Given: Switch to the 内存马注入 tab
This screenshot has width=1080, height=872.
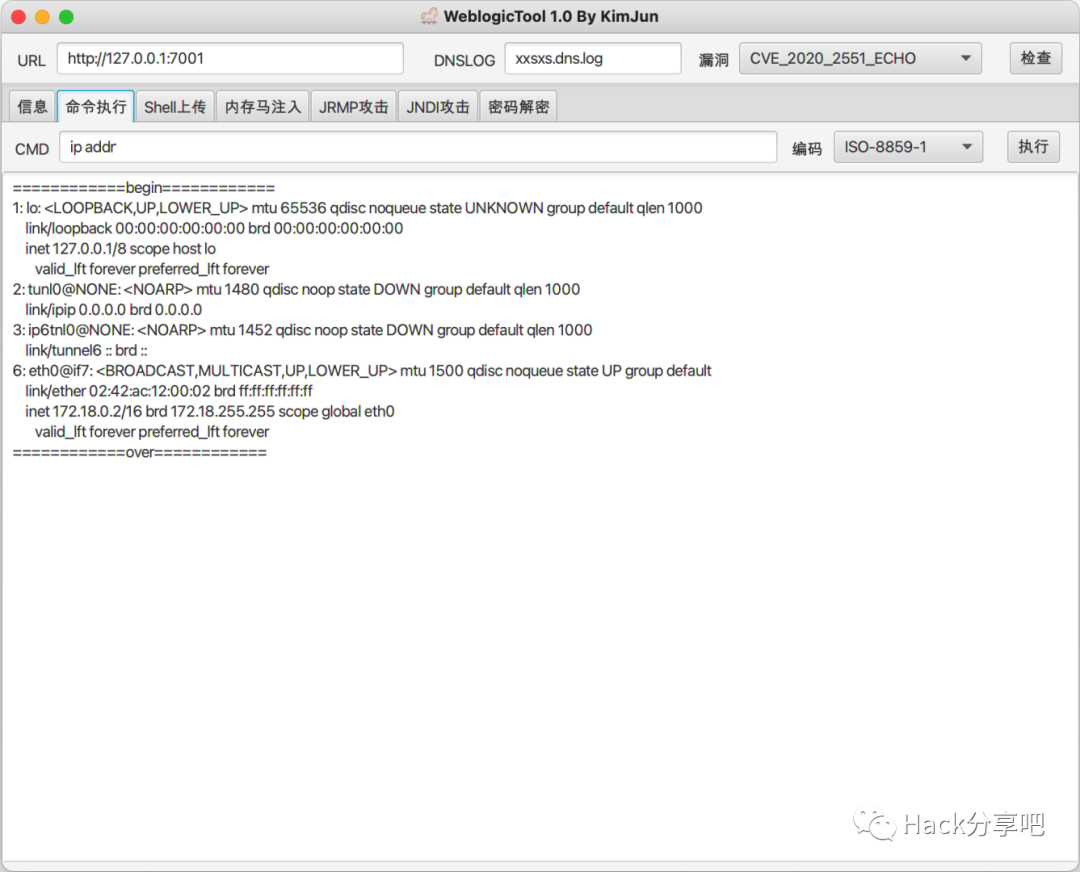Looking at the screenshot, I should [263, 107].
